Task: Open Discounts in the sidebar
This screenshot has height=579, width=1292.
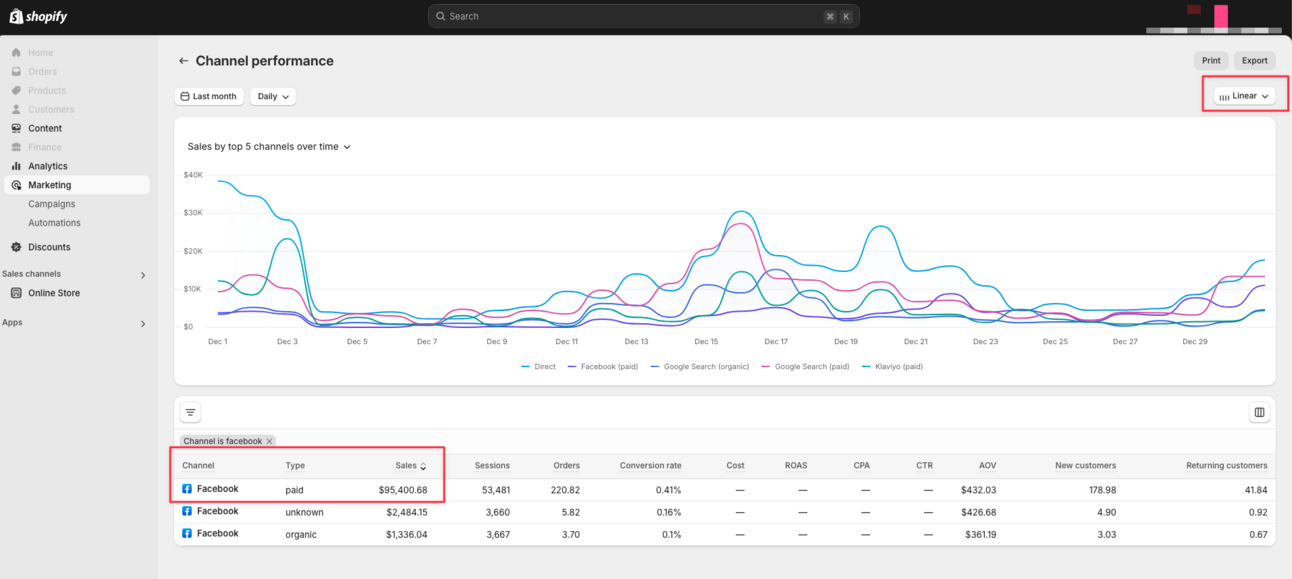Action: coord(49,247)
